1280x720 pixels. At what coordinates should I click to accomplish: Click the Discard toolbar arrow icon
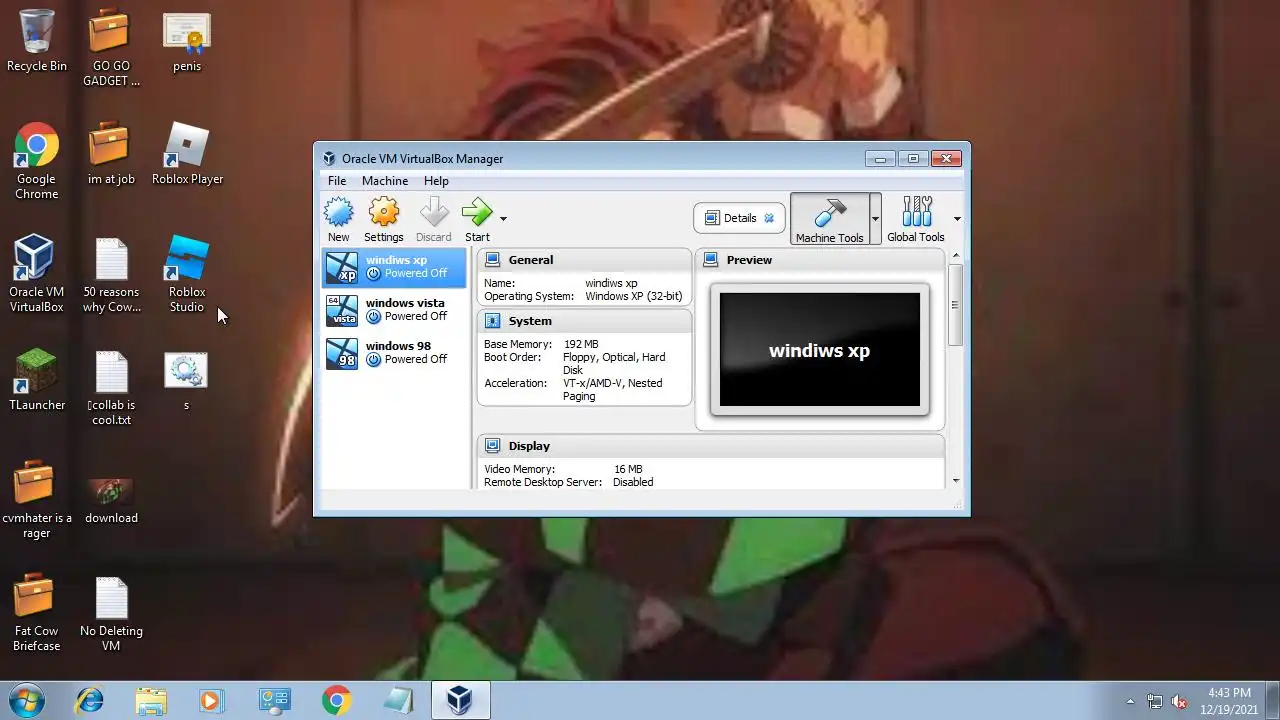click(x=434, y=212)
